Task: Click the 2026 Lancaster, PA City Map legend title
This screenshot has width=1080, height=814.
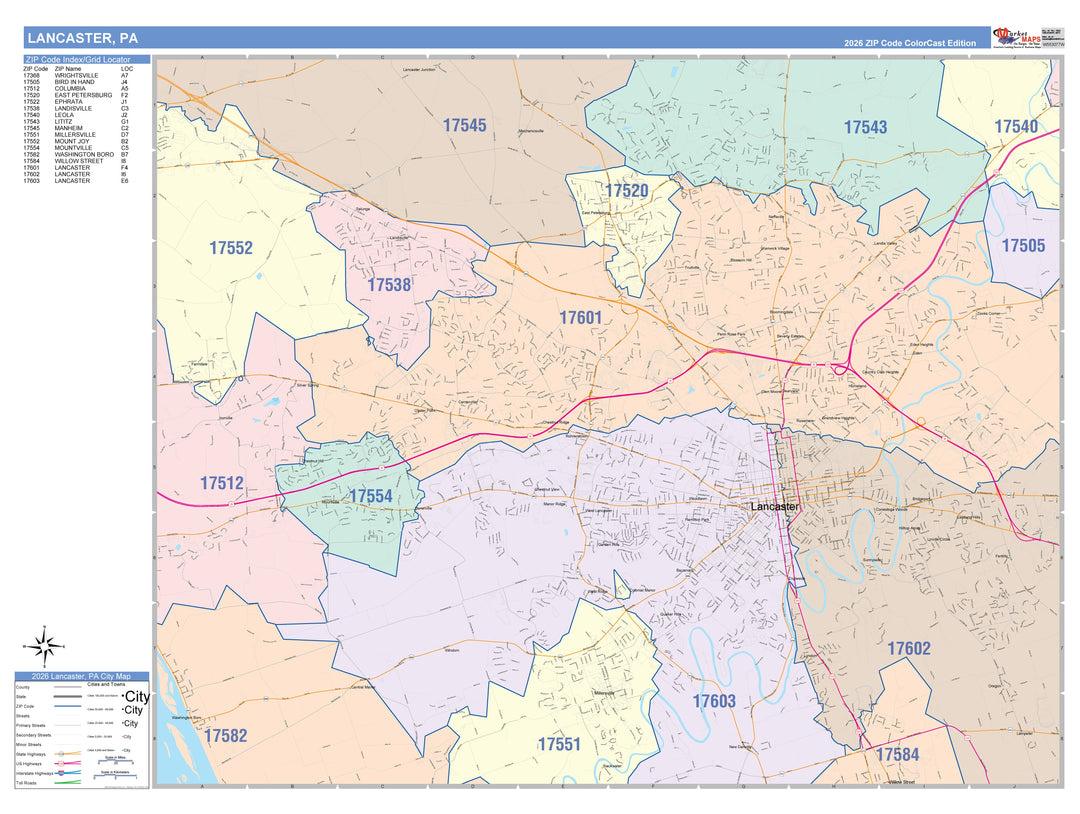Action: tap(81, 676)
